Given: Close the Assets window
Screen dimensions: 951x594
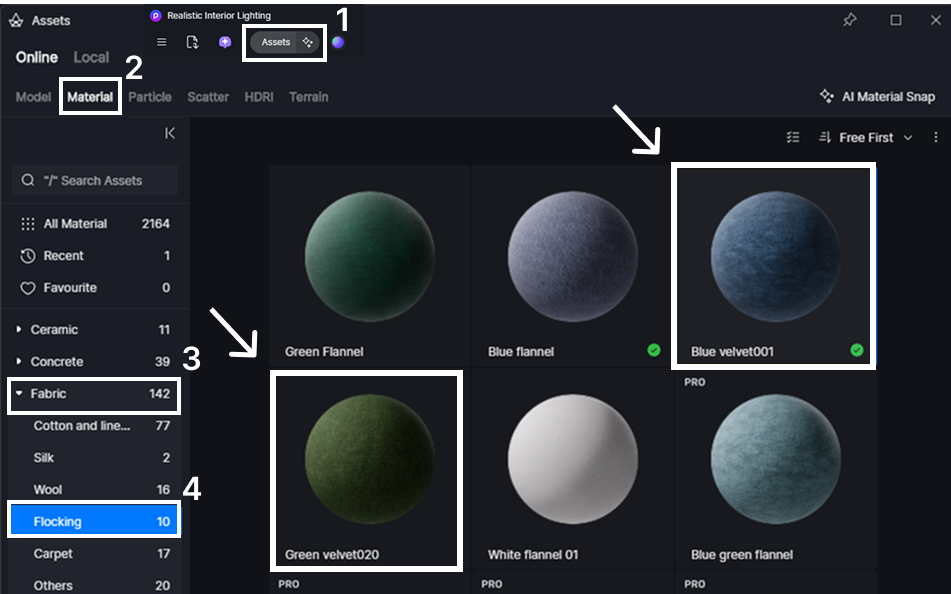Looking at the screenshot, I should pyautogui.click(x=936, y=20).
